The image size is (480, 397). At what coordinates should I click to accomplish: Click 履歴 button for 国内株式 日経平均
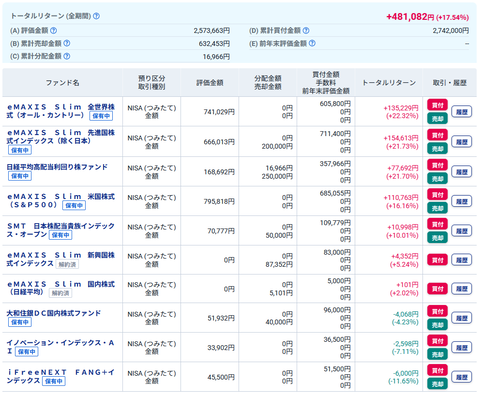click(462, 289)
